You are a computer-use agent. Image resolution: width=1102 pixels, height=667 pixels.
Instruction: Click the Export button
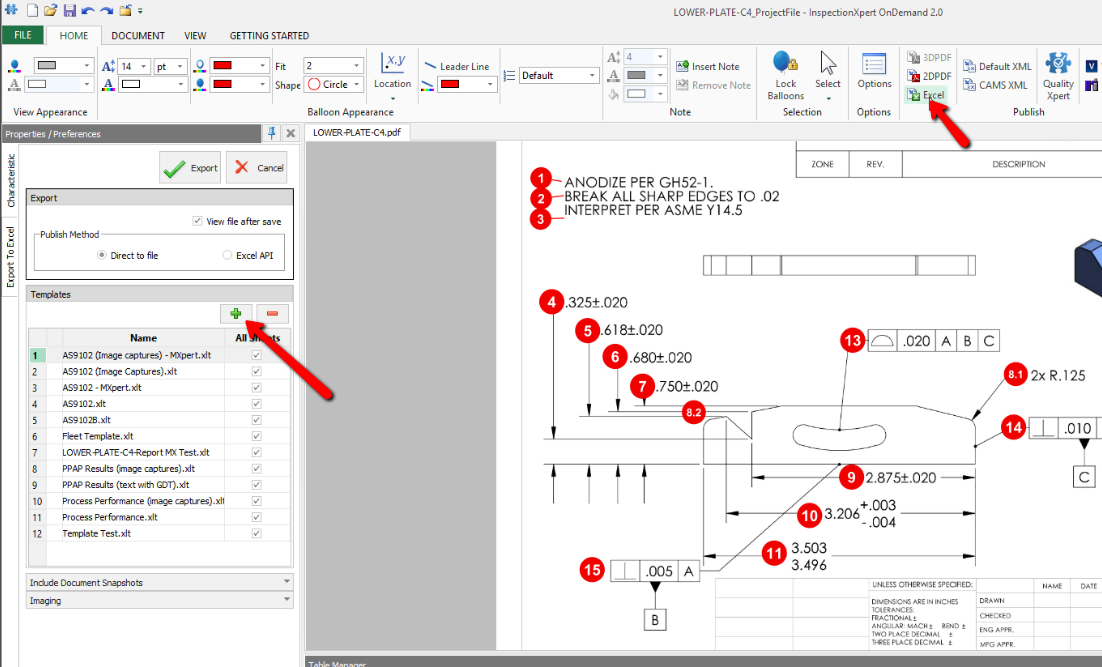tap(190, 167)
